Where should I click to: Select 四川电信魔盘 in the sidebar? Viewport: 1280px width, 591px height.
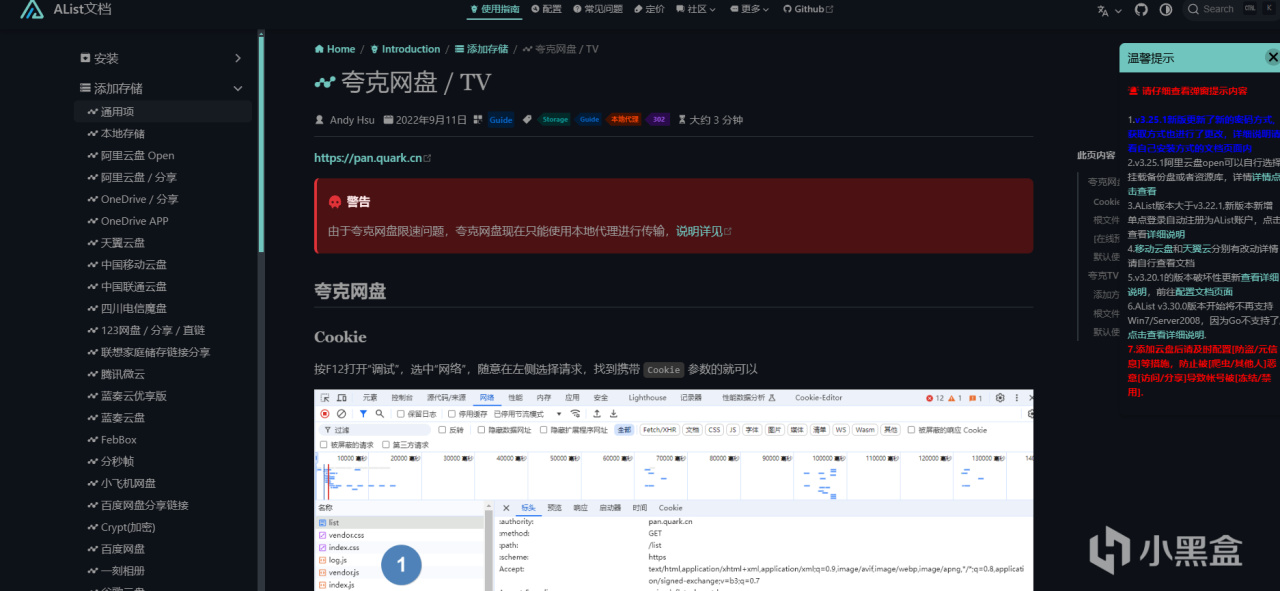point(162,308)
